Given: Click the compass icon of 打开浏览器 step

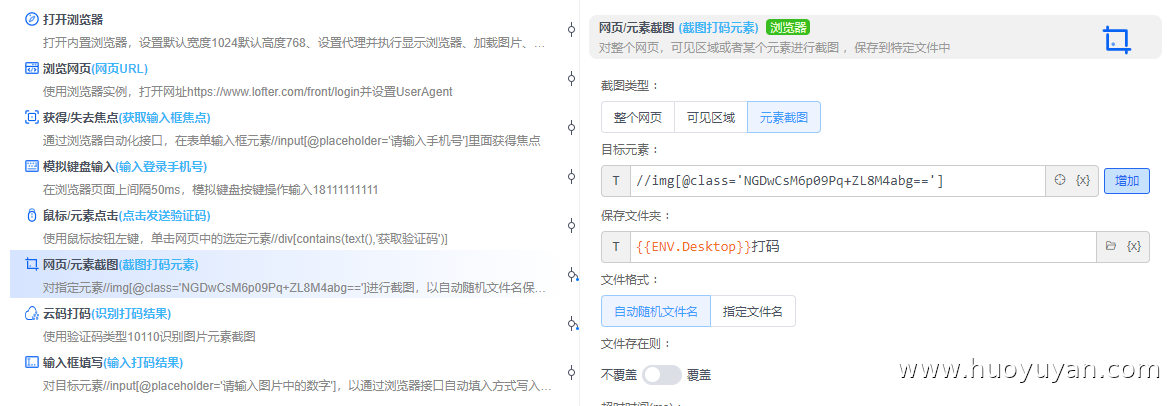Looking at the screenshot, I should [31, 19].
